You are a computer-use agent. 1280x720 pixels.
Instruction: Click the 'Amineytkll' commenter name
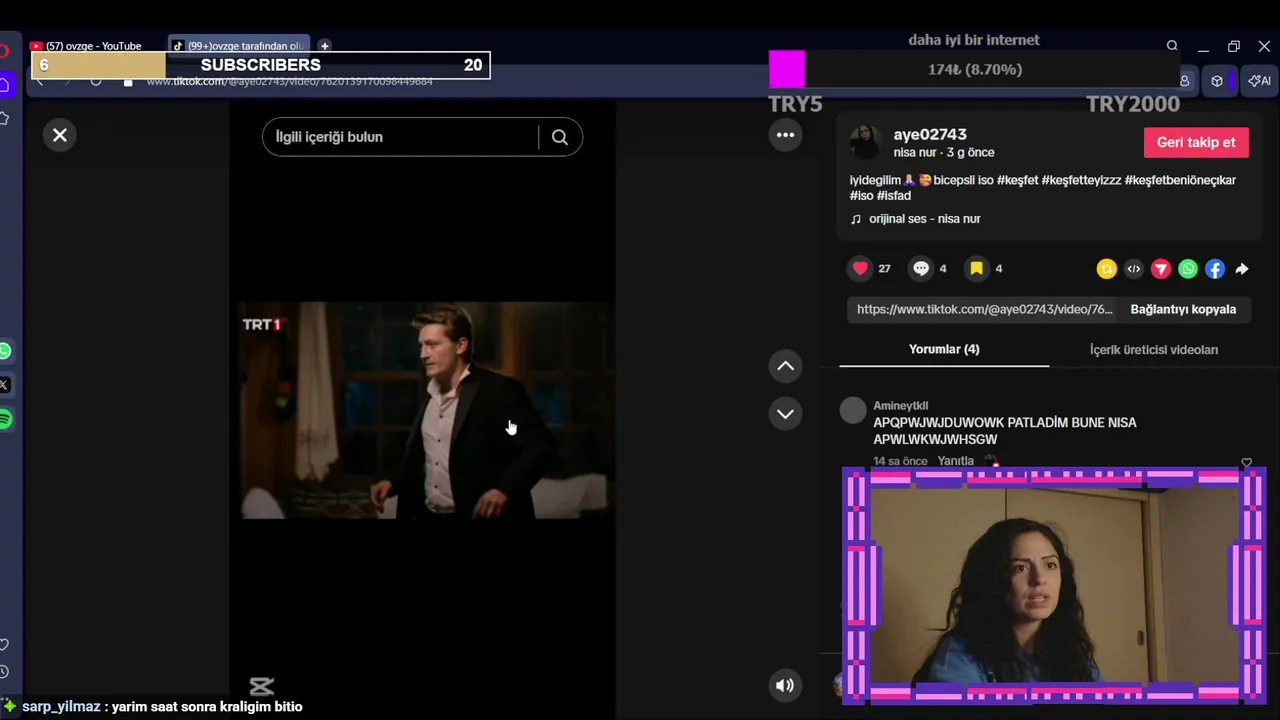click(x=901, y=405)
